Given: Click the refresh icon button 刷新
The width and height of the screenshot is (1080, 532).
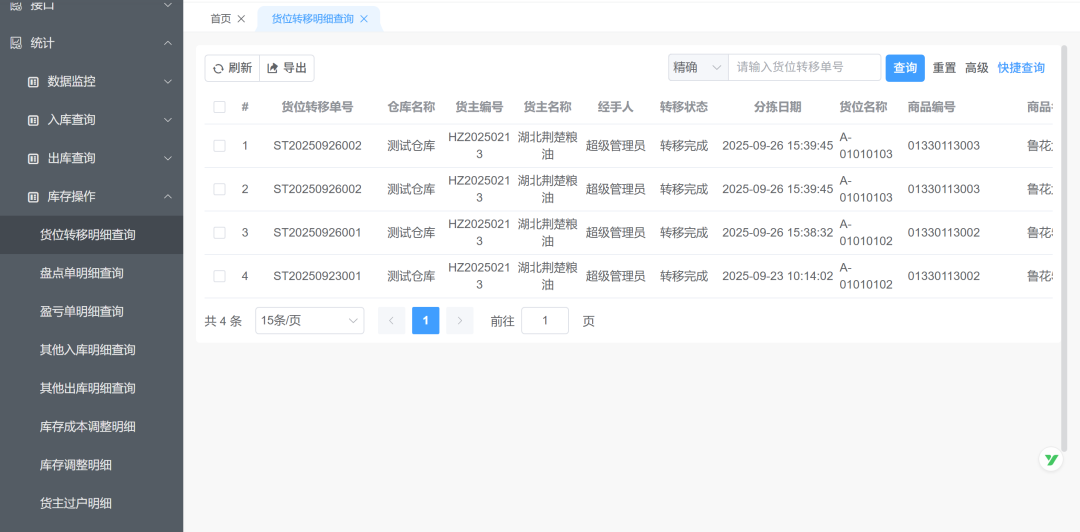Looking at the screenshot, I should [x=232, y=68].
